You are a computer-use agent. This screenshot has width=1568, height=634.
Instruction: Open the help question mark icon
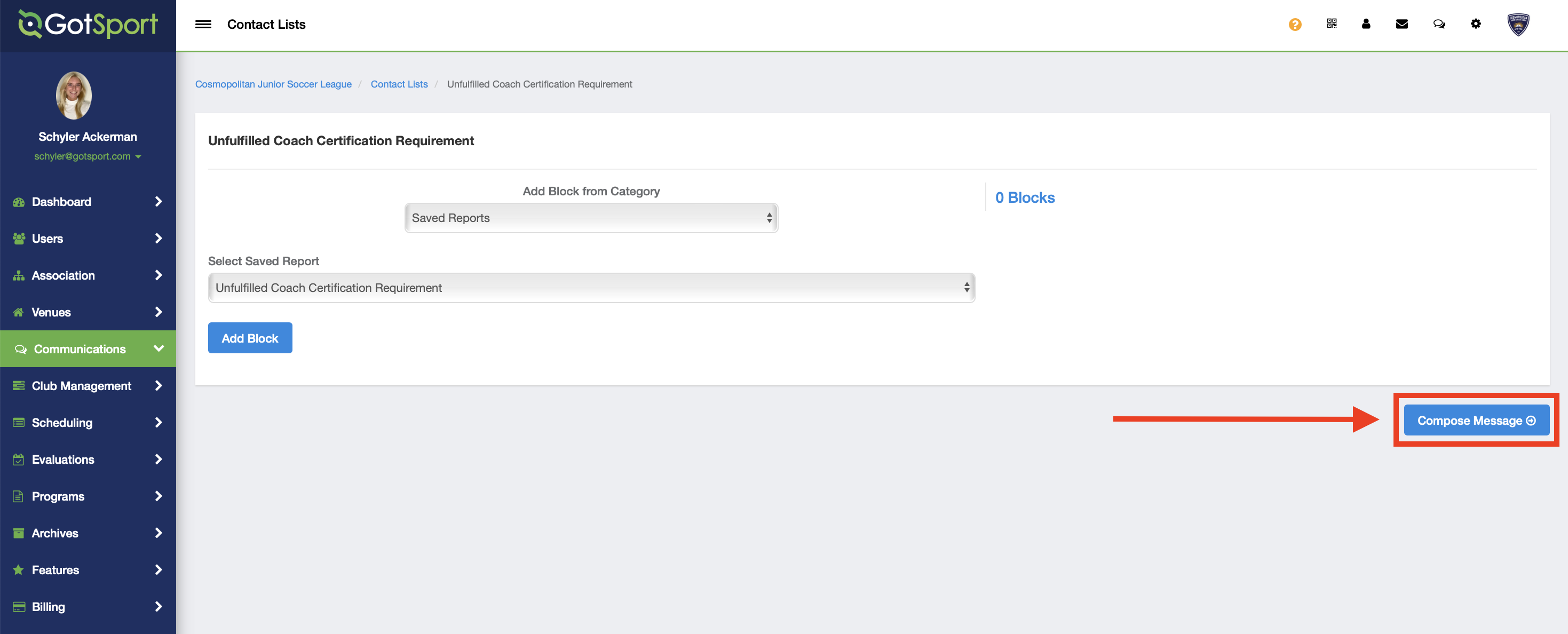[1295, 25]
